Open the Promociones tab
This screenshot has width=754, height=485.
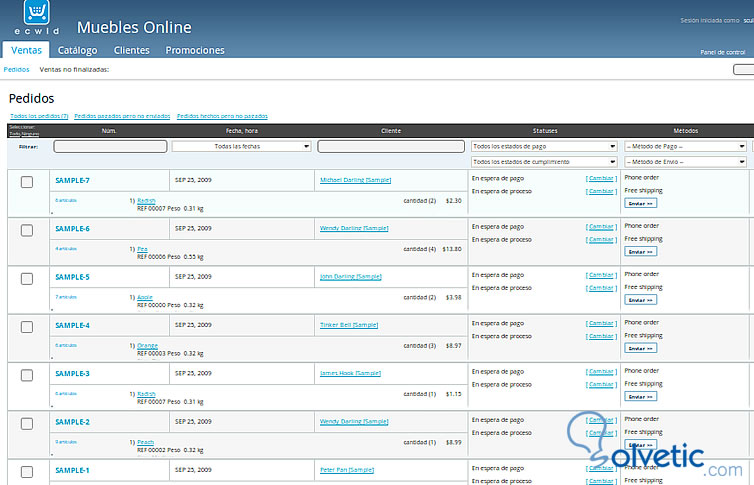click(195, 50)
